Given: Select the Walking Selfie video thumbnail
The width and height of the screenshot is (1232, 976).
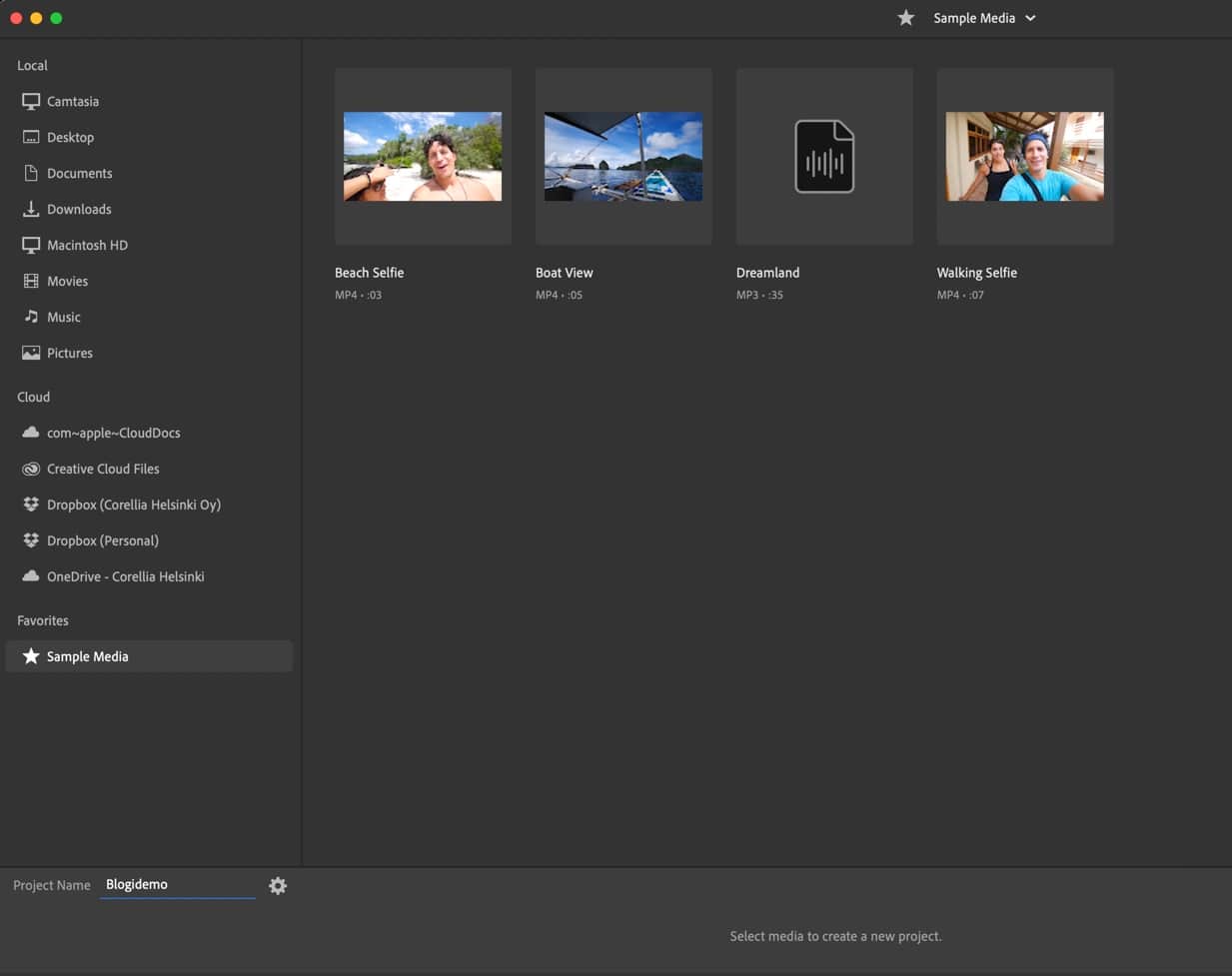Looking at the screenshot, I should (x=1025, y=157).
